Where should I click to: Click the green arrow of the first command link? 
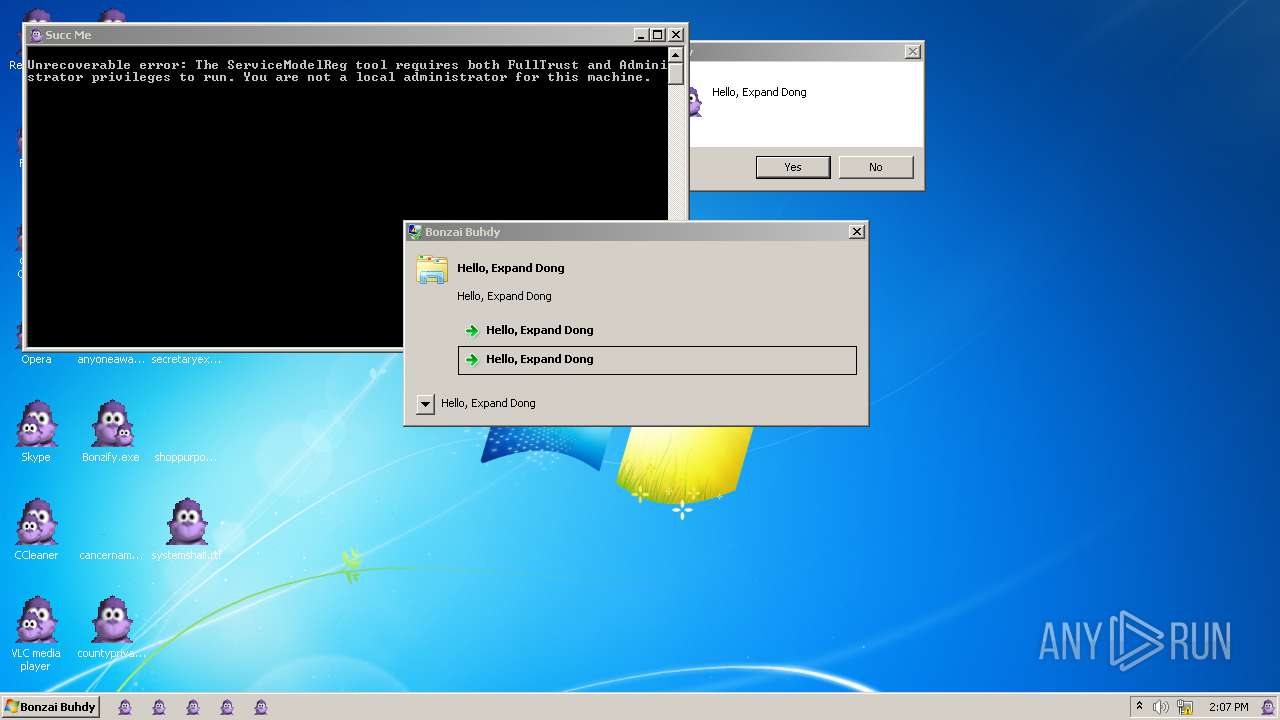point(472,330)
